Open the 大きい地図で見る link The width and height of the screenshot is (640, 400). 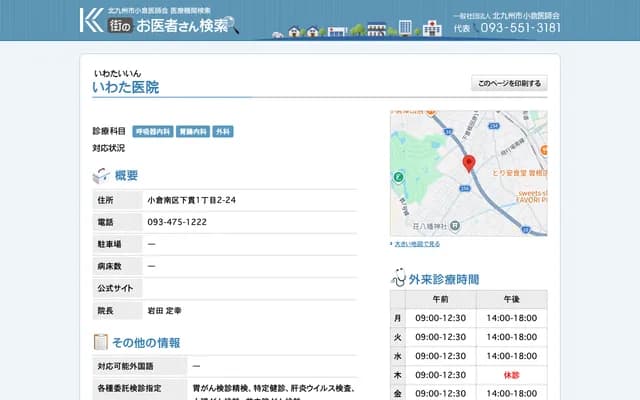(x=417, y=243)
